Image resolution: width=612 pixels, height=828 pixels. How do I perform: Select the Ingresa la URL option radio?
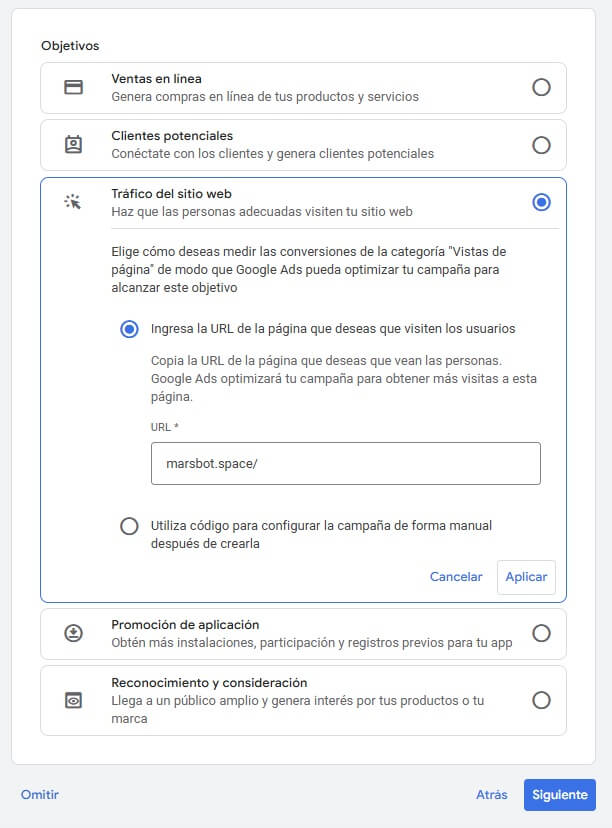click(x=129, y=329)
